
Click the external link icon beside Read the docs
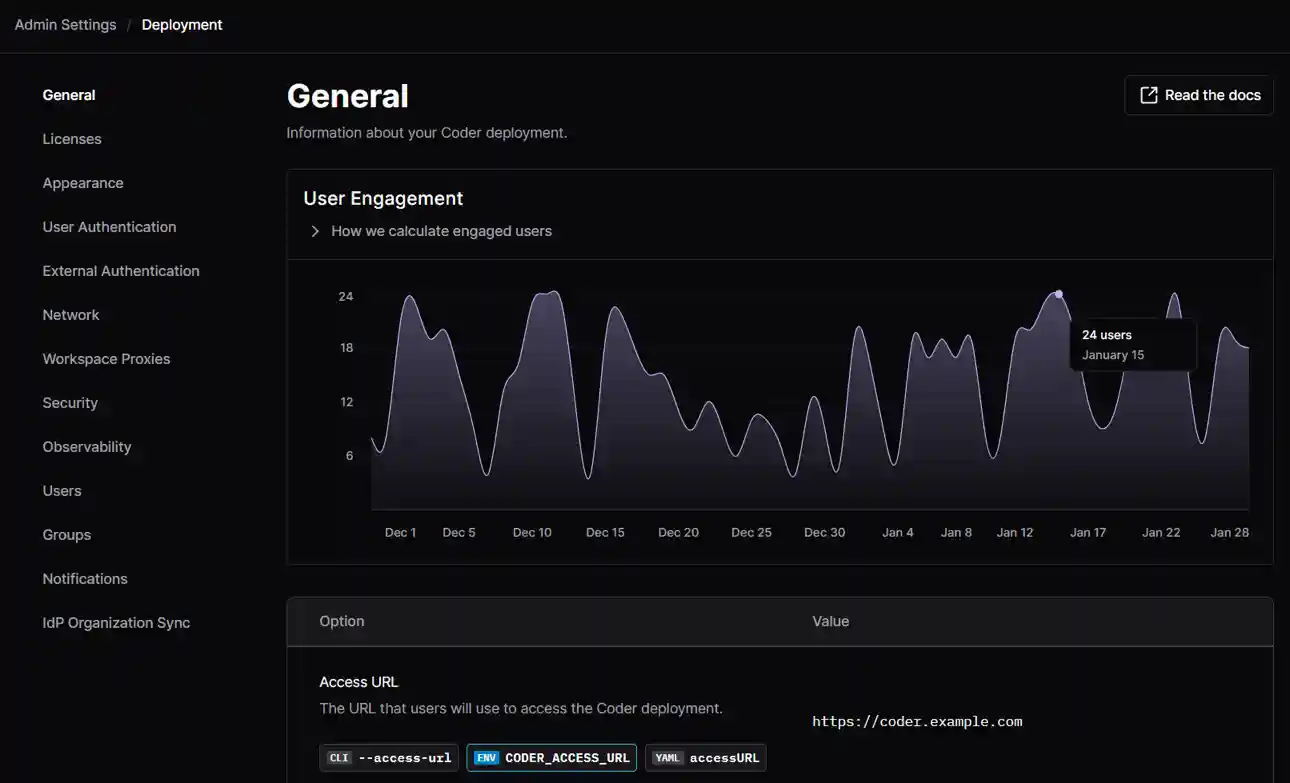(x=1147, y=94)
